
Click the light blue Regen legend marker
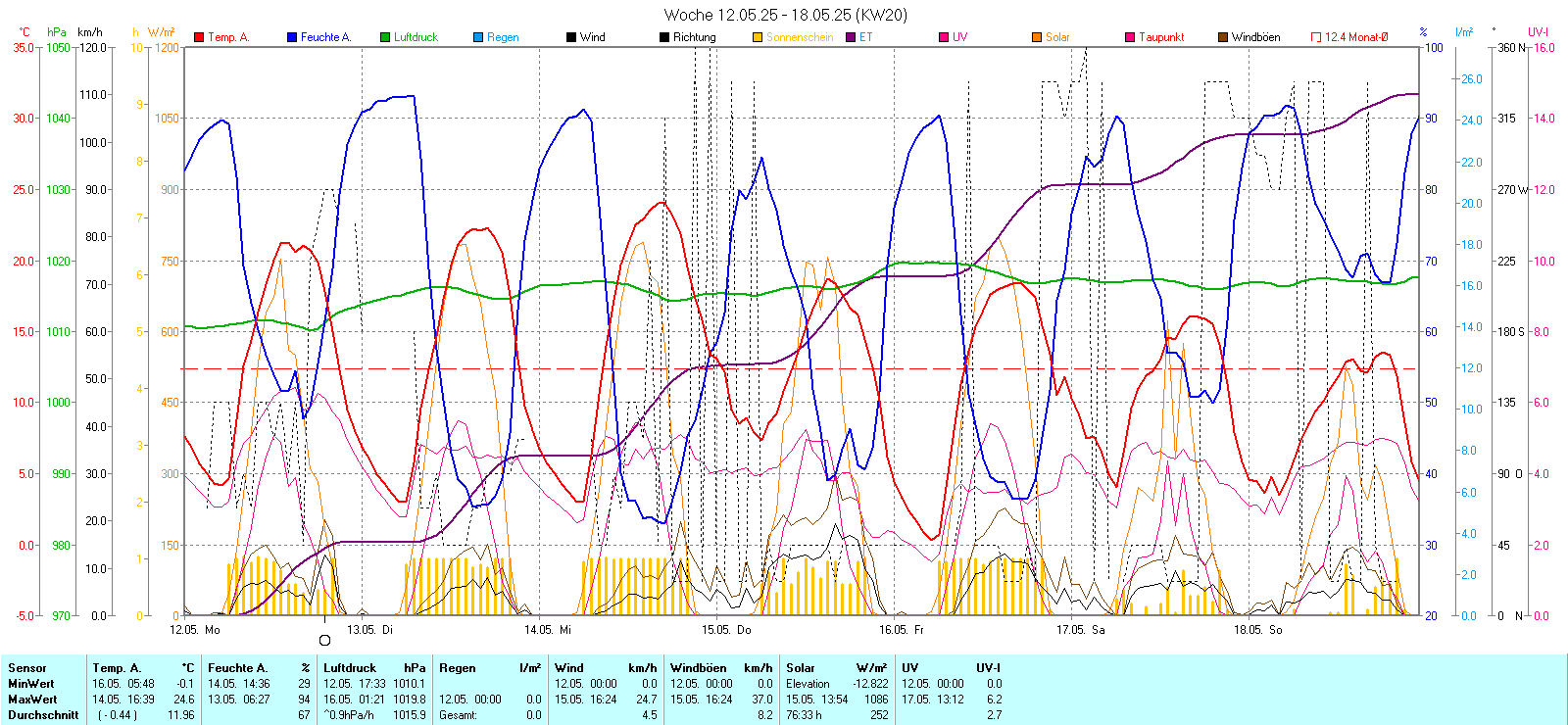point(478,37)
